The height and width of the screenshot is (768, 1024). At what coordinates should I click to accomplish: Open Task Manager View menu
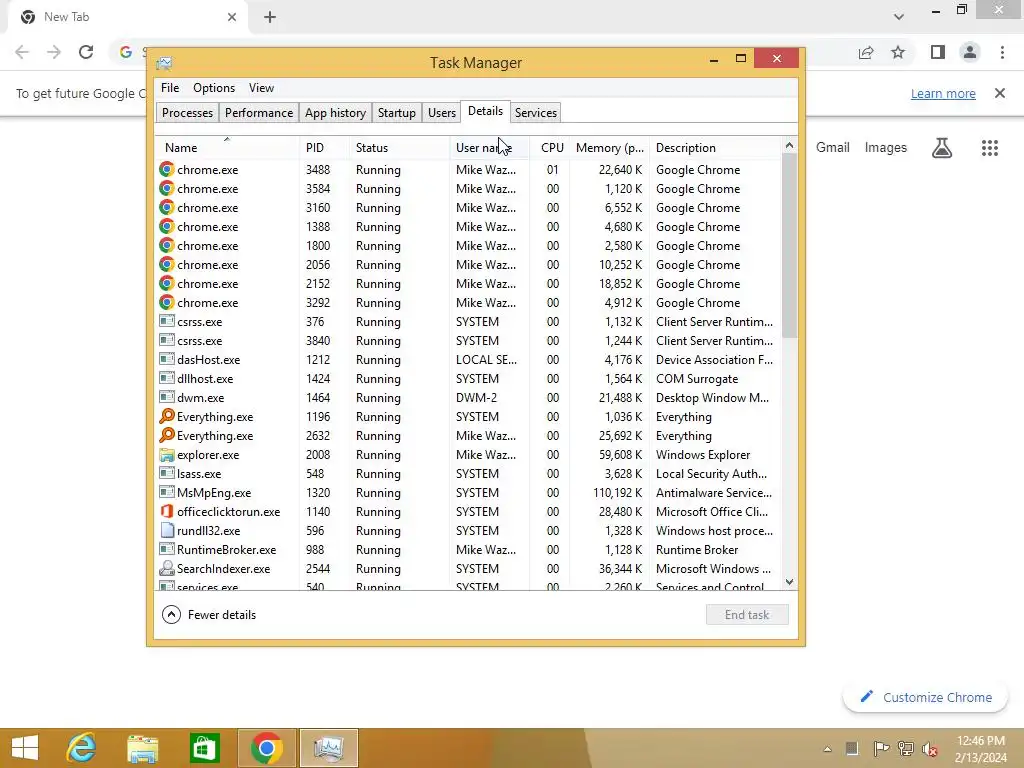tap(261, 88)
